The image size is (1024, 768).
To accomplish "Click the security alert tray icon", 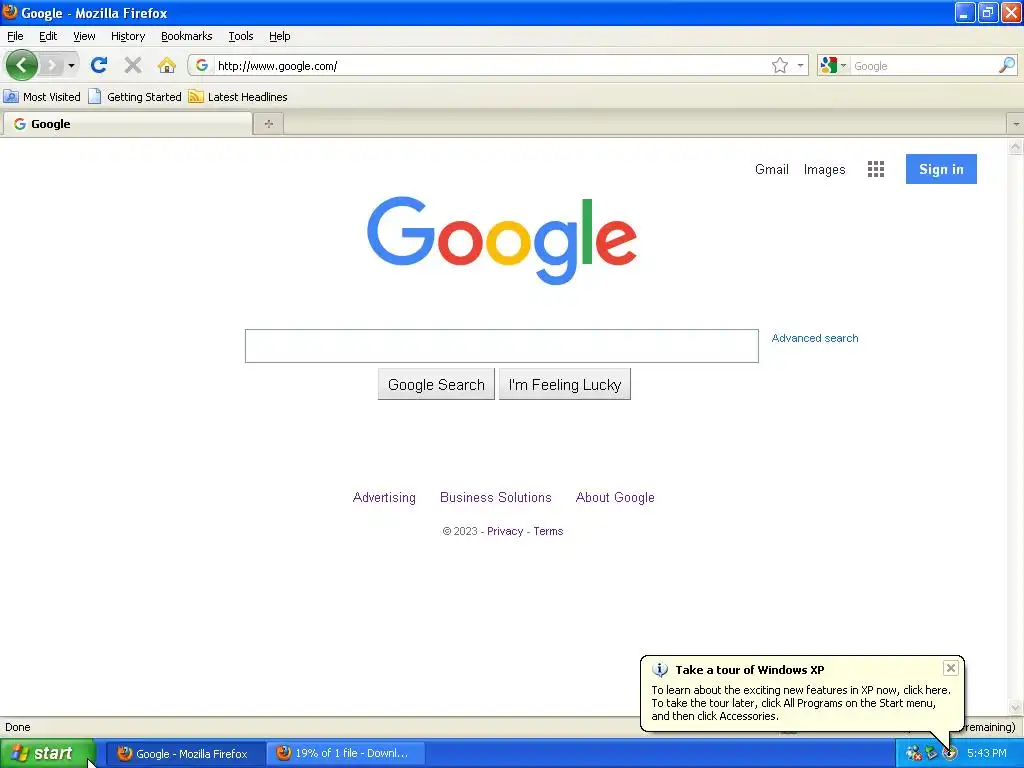I will click(x=913, y=754).
